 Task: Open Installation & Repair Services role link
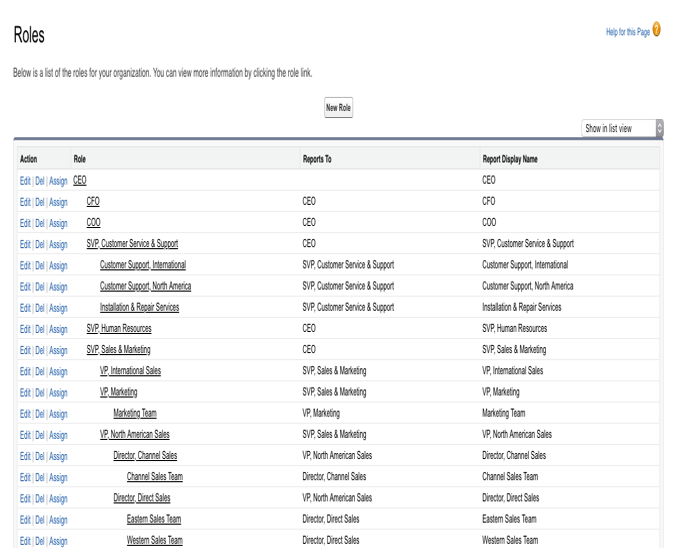(x=139, y=307)
